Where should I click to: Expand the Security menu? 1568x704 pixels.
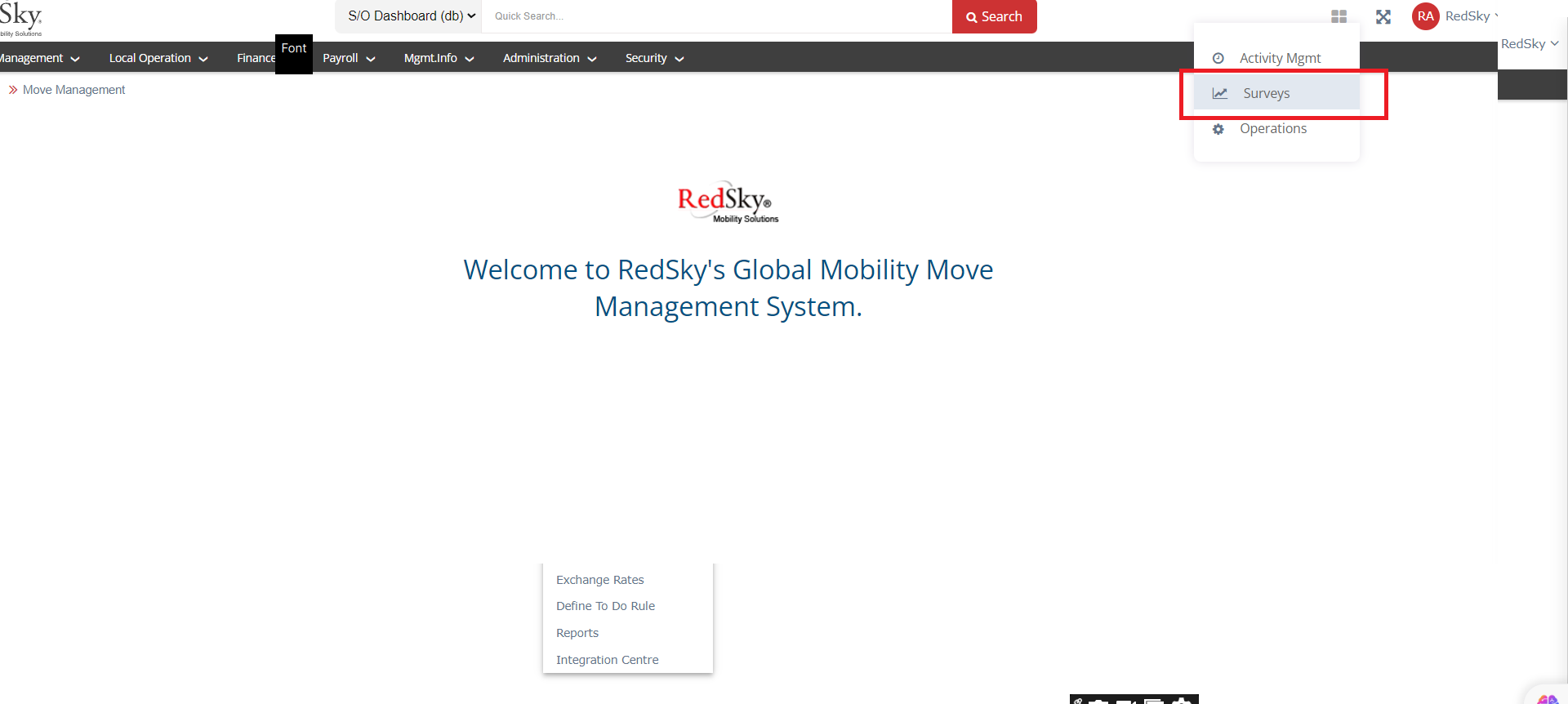click(x=654, y=58)
